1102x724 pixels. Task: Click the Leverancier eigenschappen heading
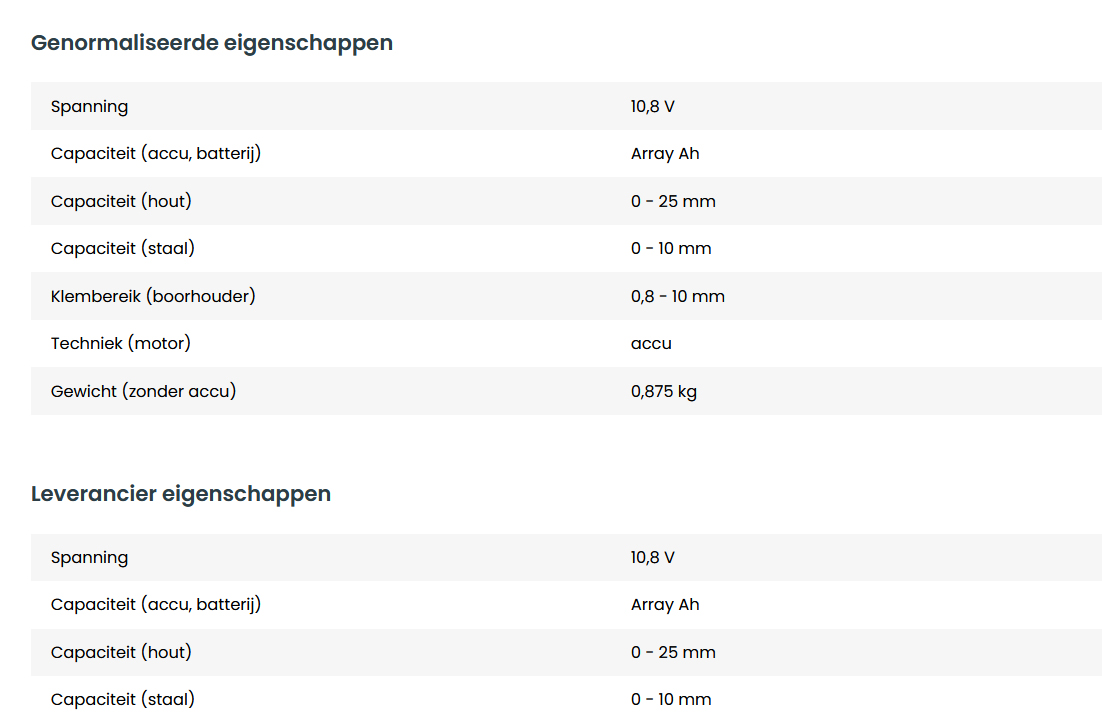181,494
